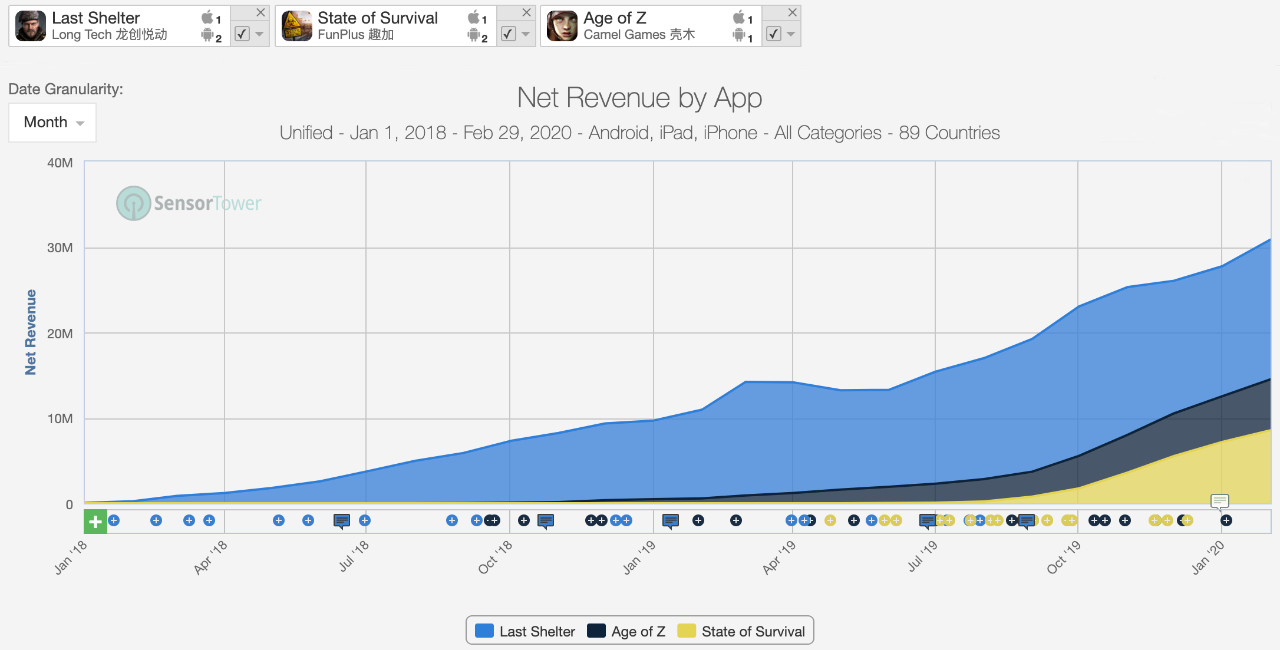1280x650 pixels.
Task: Toggle the State of Survival checkbox
Action: pos(508,33)
